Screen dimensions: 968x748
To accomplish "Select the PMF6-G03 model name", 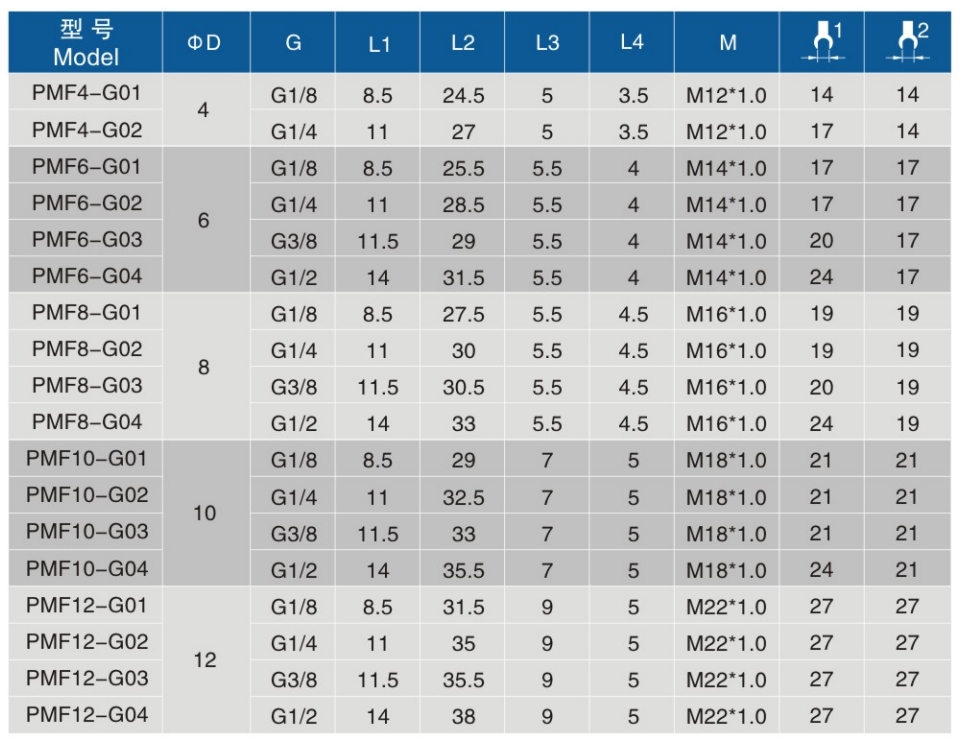I will [86, 239].
